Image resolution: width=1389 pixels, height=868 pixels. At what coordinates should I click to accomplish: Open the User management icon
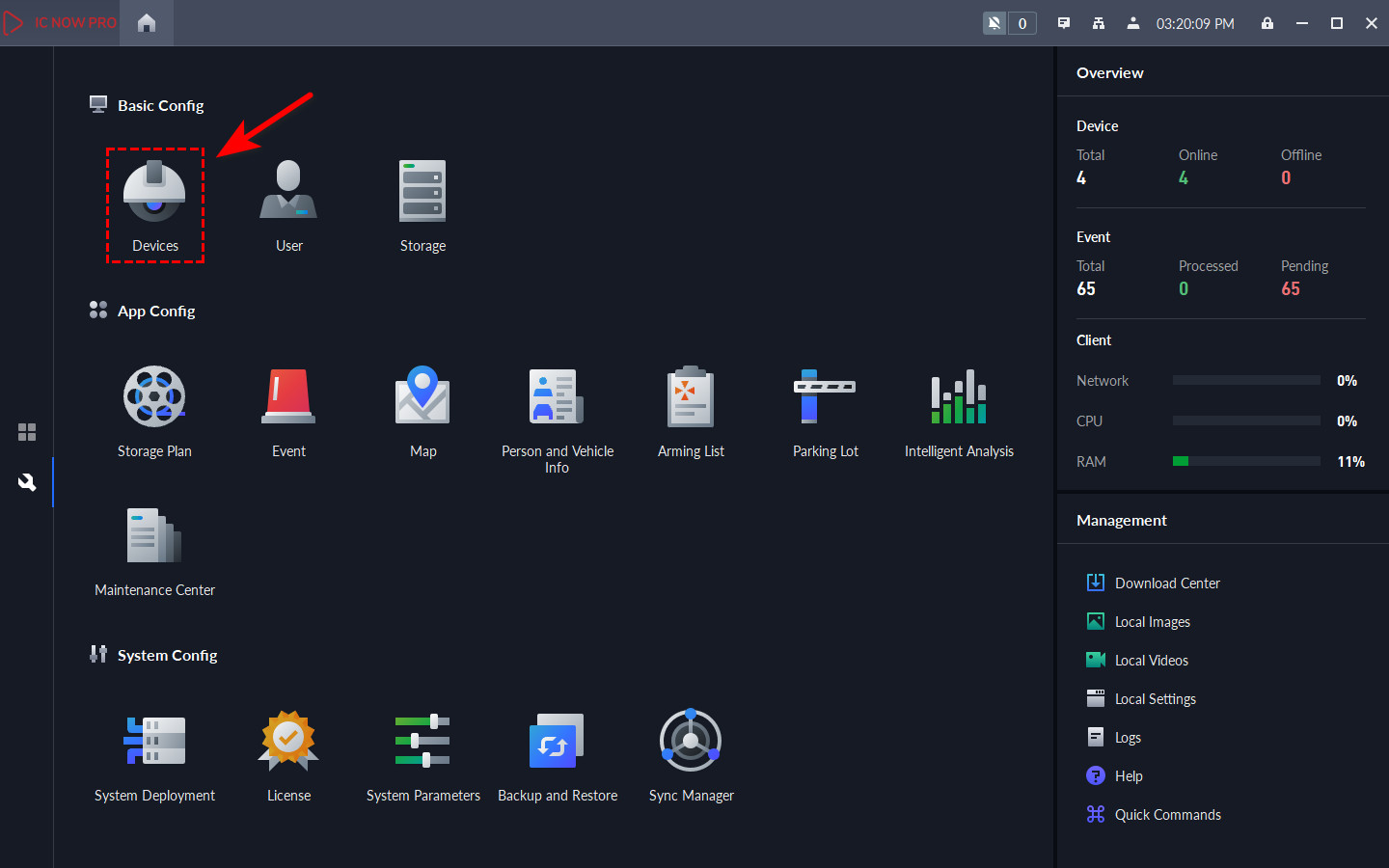pyautogui.click(x=288, y=204)
